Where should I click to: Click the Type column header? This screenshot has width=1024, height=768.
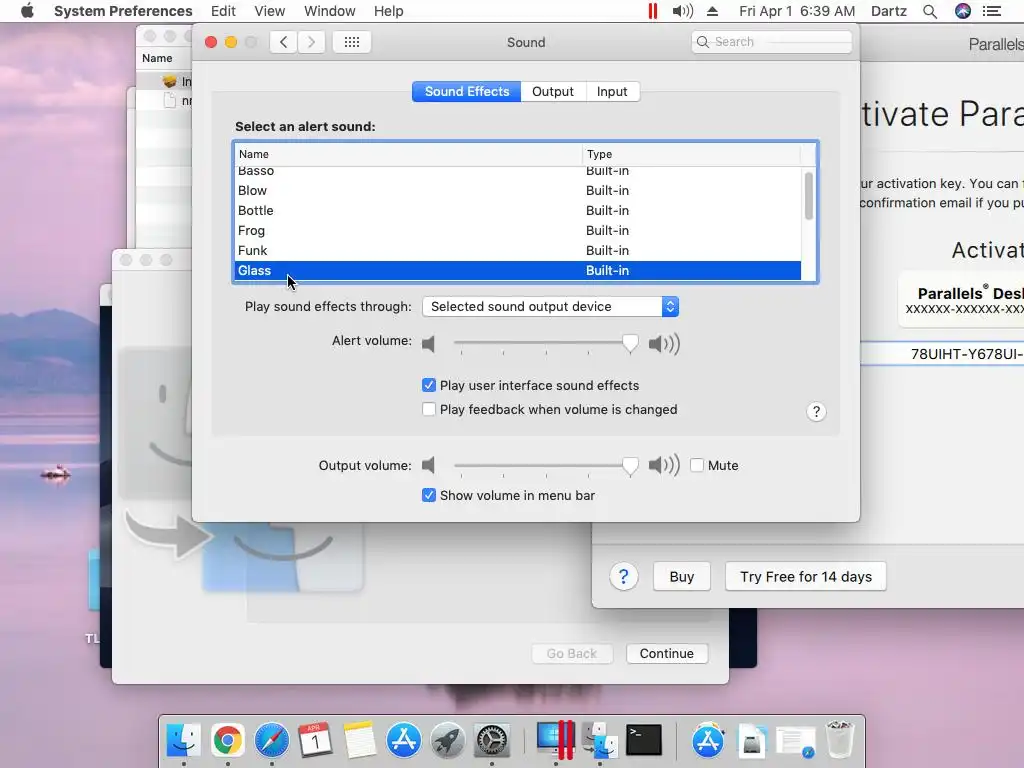point(692,154)
